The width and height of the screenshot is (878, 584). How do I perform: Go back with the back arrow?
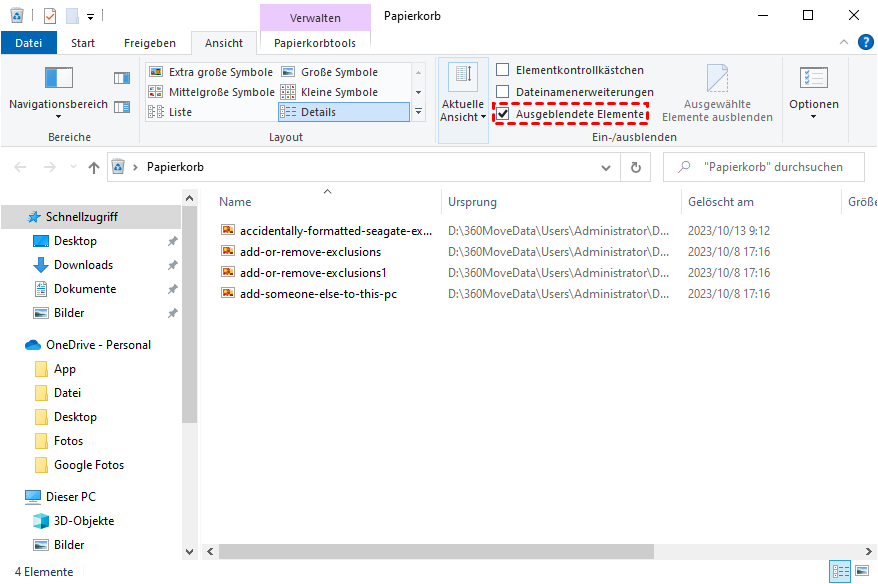[x=20, y=167]
